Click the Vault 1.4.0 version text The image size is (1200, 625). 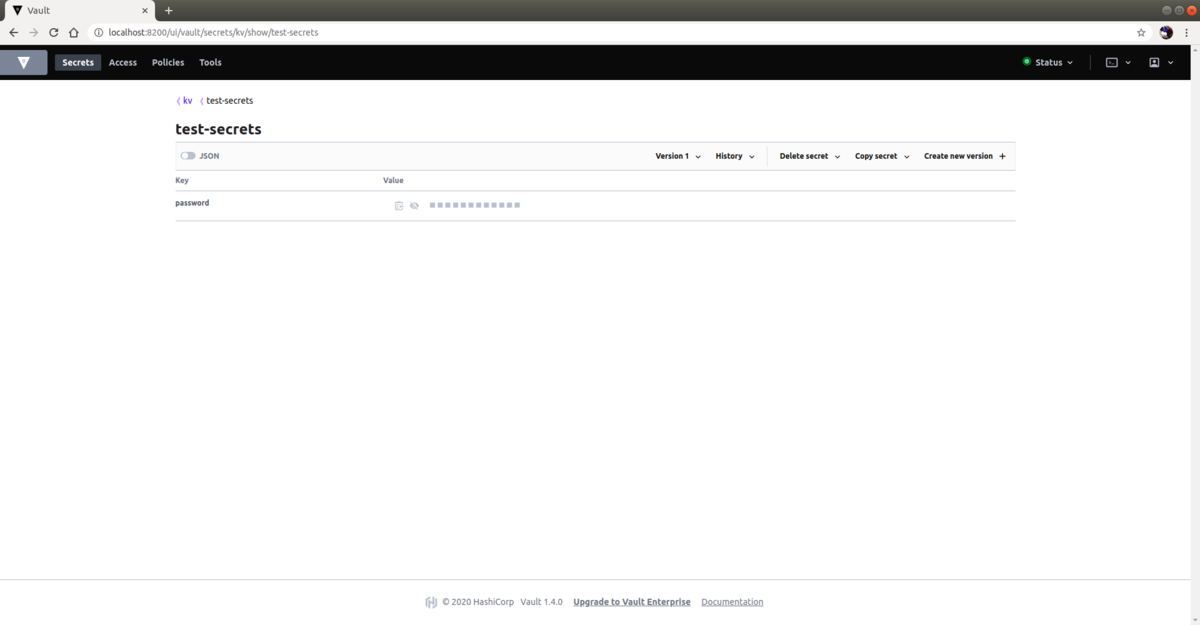coord(541,602)
